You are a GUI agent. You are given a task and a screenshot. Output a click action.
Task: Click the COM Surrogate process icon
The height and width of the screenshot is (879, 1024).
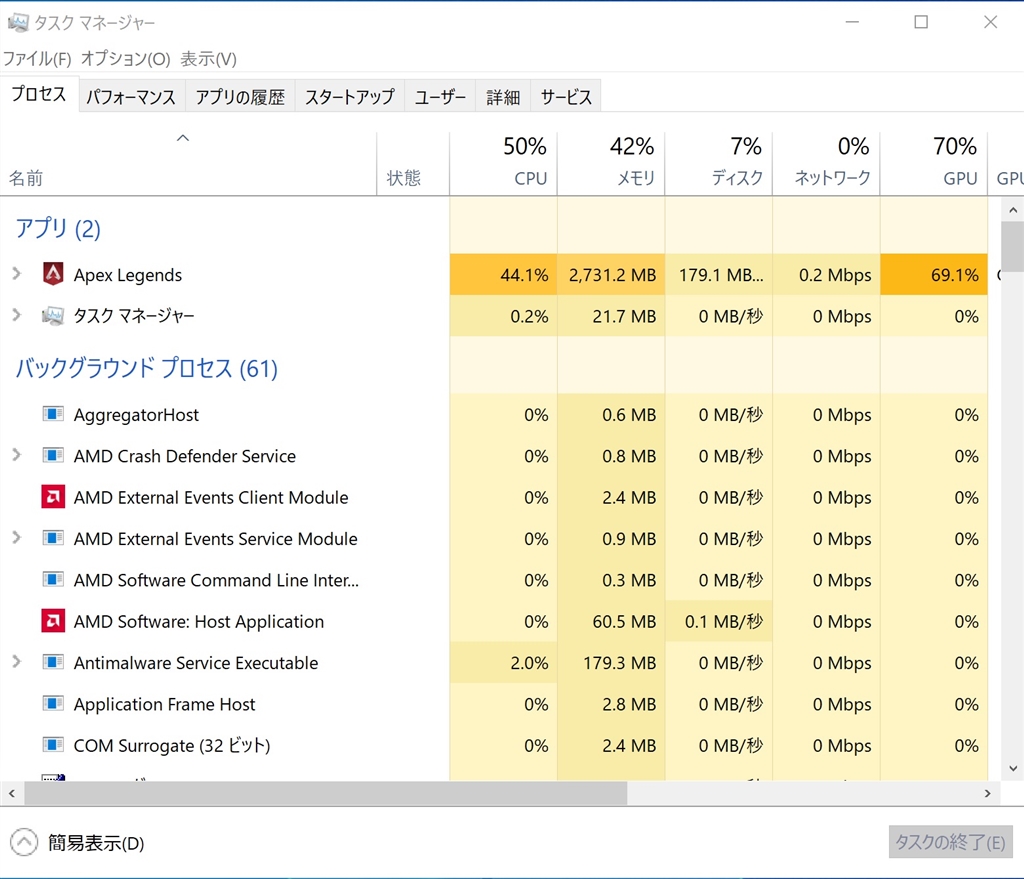click(x=53, y=745)
